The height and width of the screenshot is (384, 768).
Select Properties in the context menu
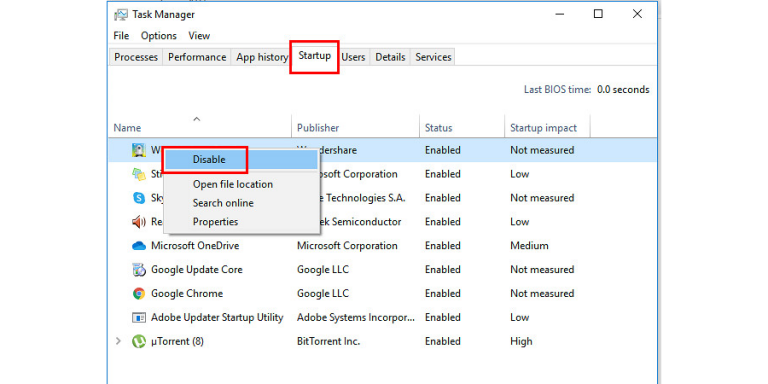[x=216, y=222]
